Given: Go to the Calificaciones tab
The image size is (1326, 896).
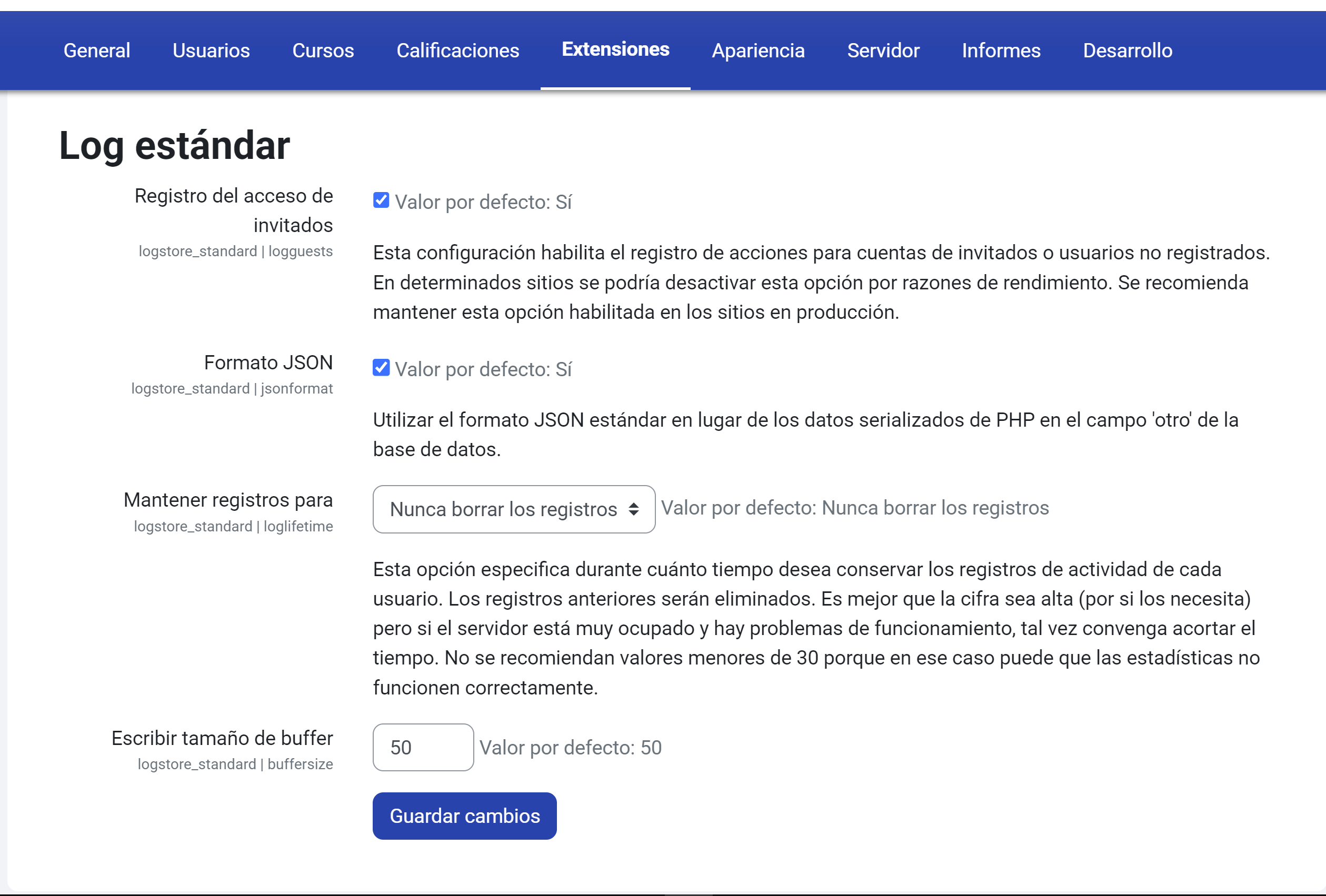Looking at the screenshot, I should (x=457, y=50).
